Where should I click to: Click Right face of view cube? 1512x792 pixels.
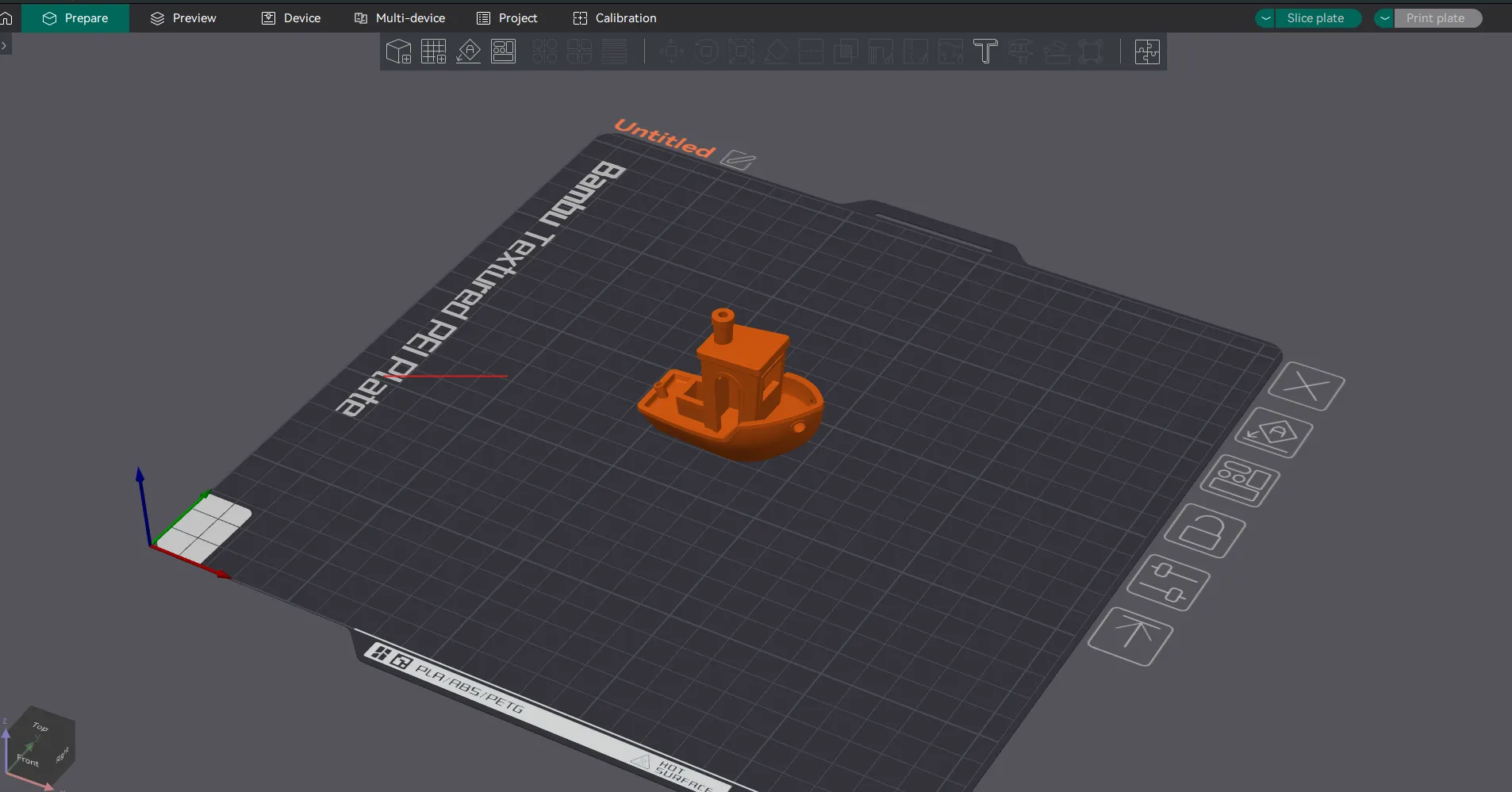[63, 753]
